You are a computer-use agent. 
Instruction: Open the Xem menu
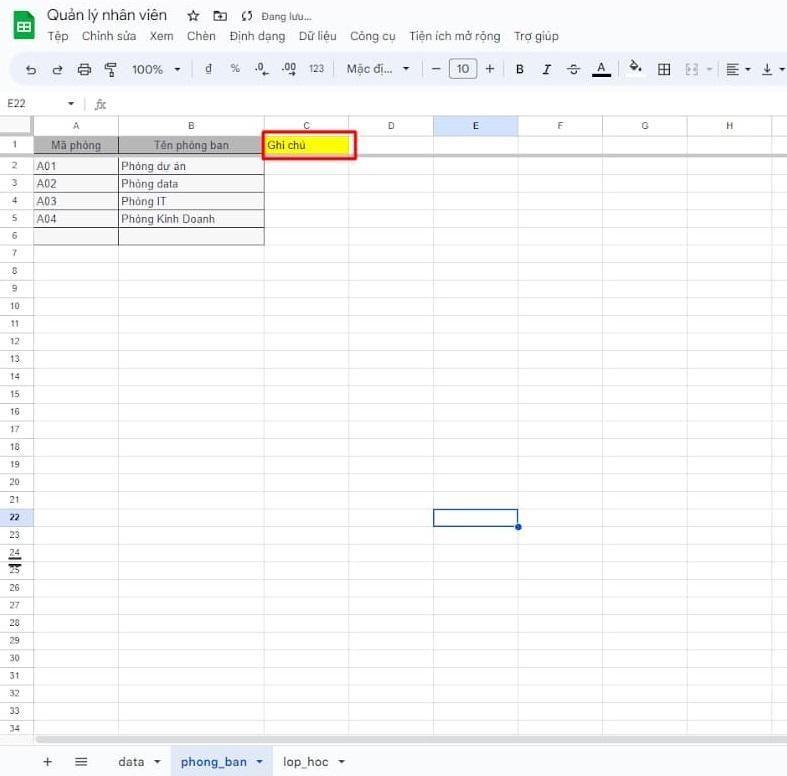(x=162, y=36)
